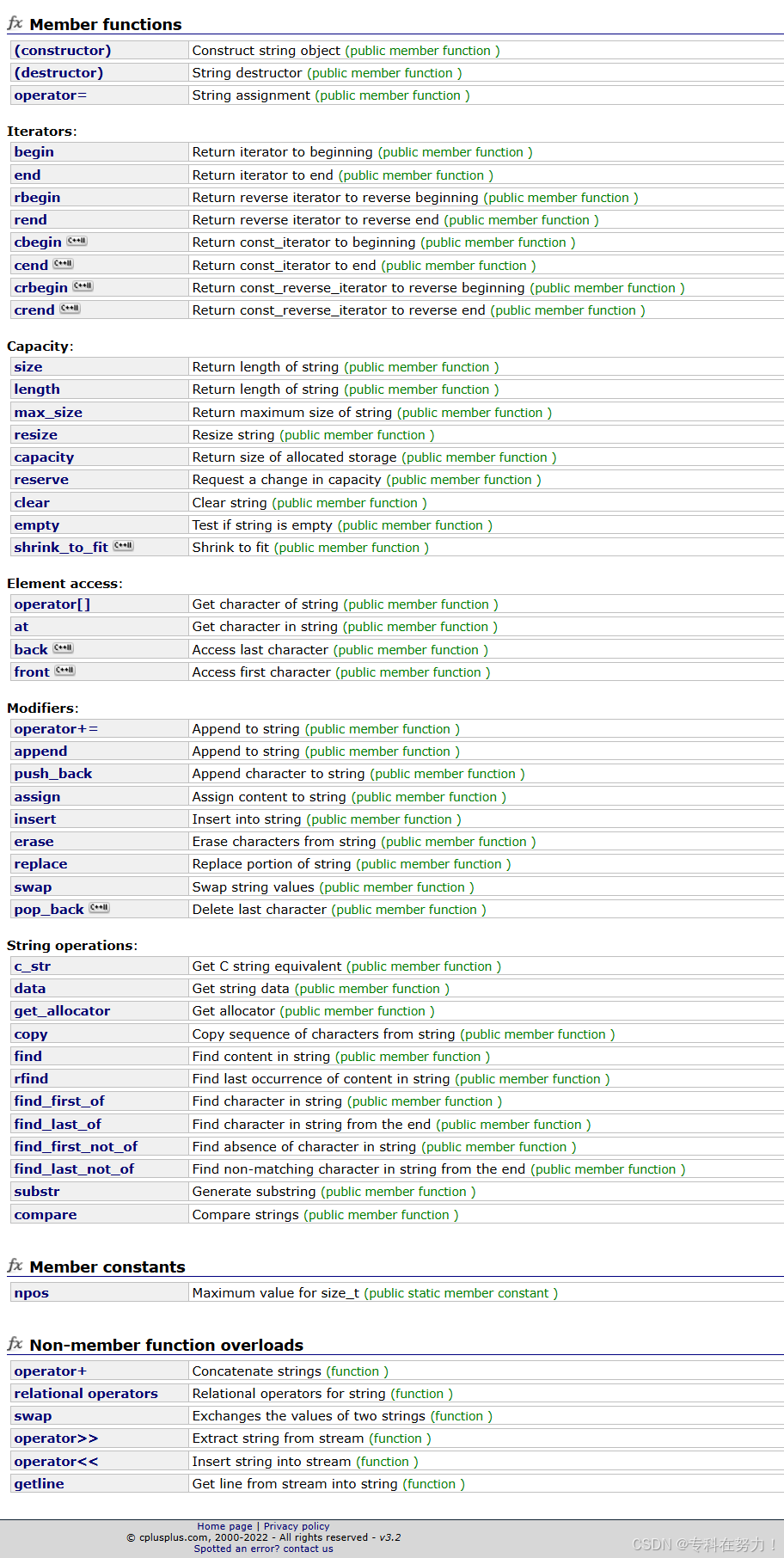784x1558 pixels.
Task: Open the push_back link
Action: pos(53,774)
